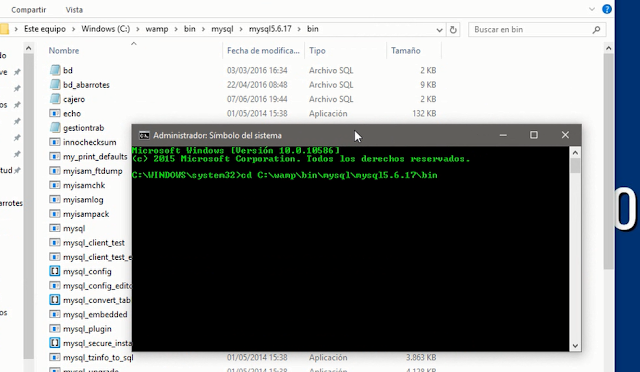Open the Vista ribbon tab
640x372 pixels.
coord(74,10)
